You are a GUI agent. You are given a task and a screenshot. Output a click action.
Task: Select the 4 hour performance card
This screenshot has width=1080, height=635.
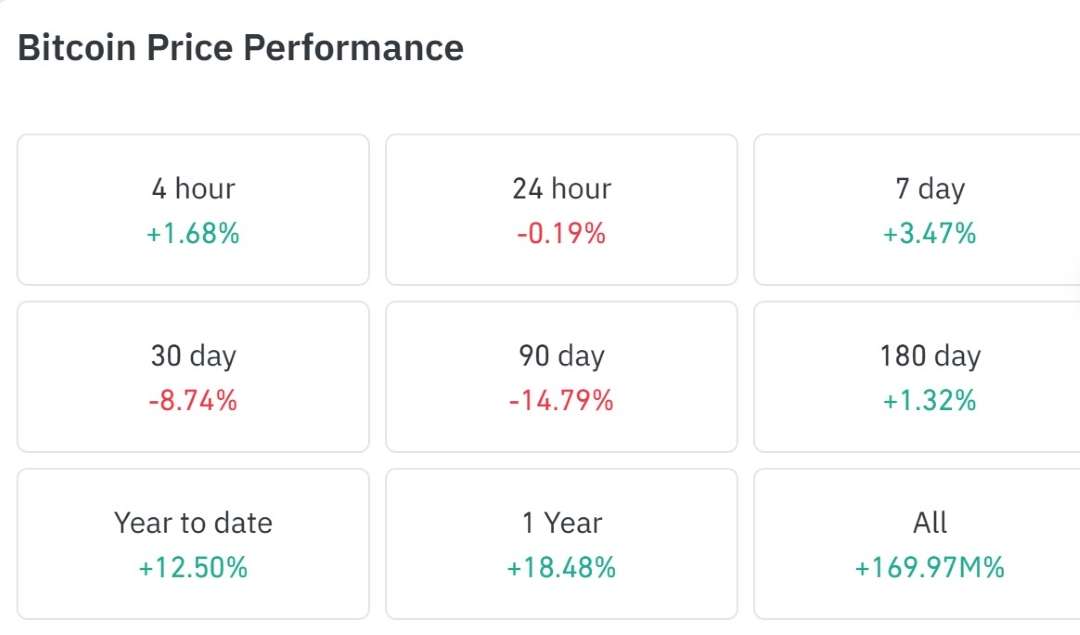point(192,208)
